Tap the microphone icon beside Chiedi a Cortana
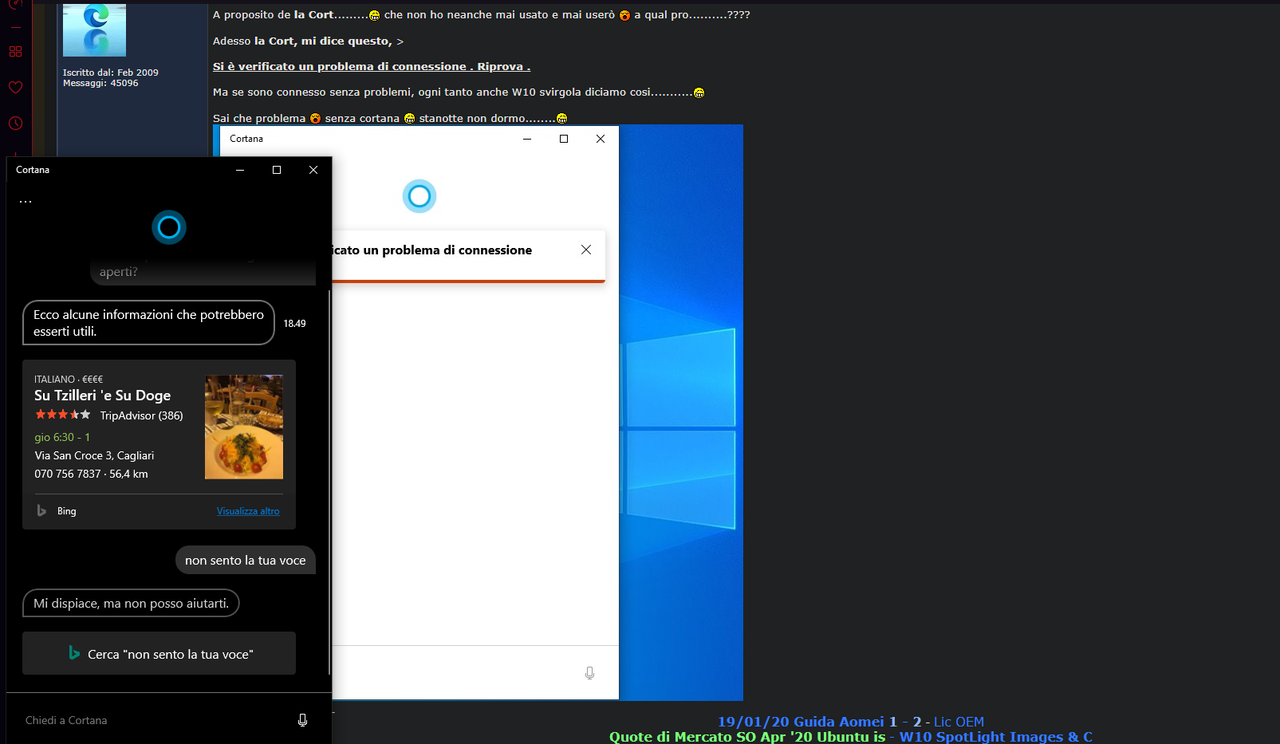Viewport: 1280px width, 744px height. click(x=303, y=720)
